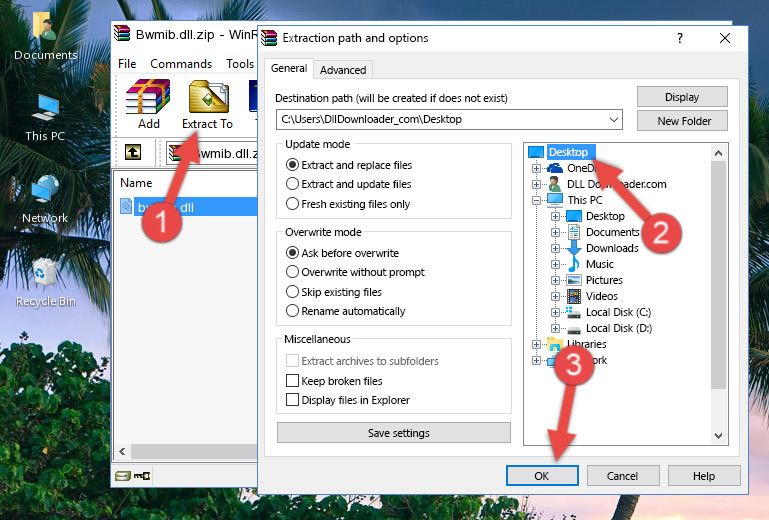The width and height of the screenshot is (769, 520).
Task: Click the key password icon in status bar
Action: 142,475
